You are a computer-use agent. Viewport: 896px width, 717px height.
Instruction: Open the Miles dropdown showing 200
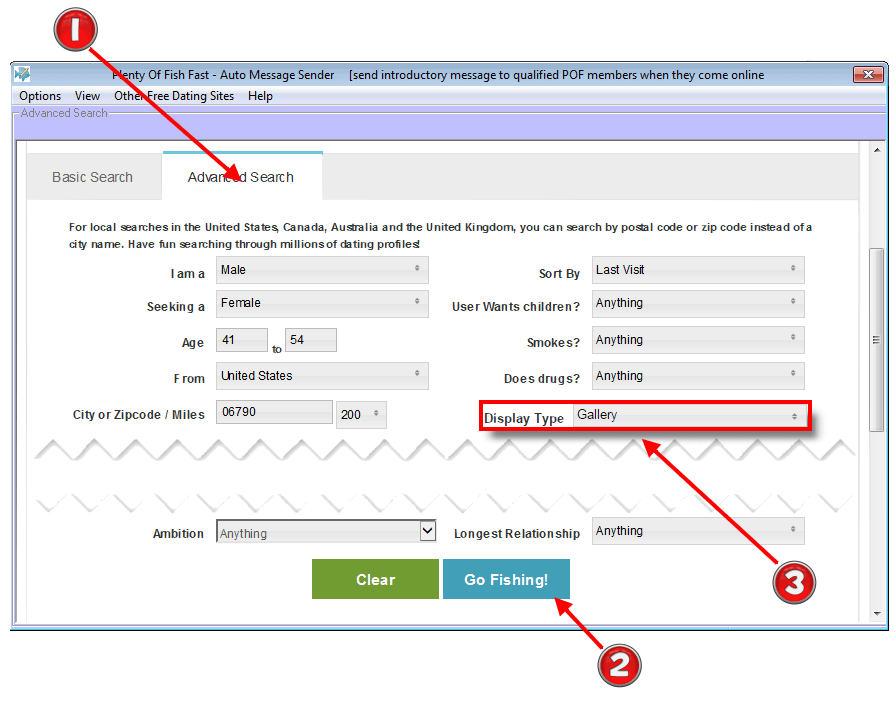tap(361, 414)
